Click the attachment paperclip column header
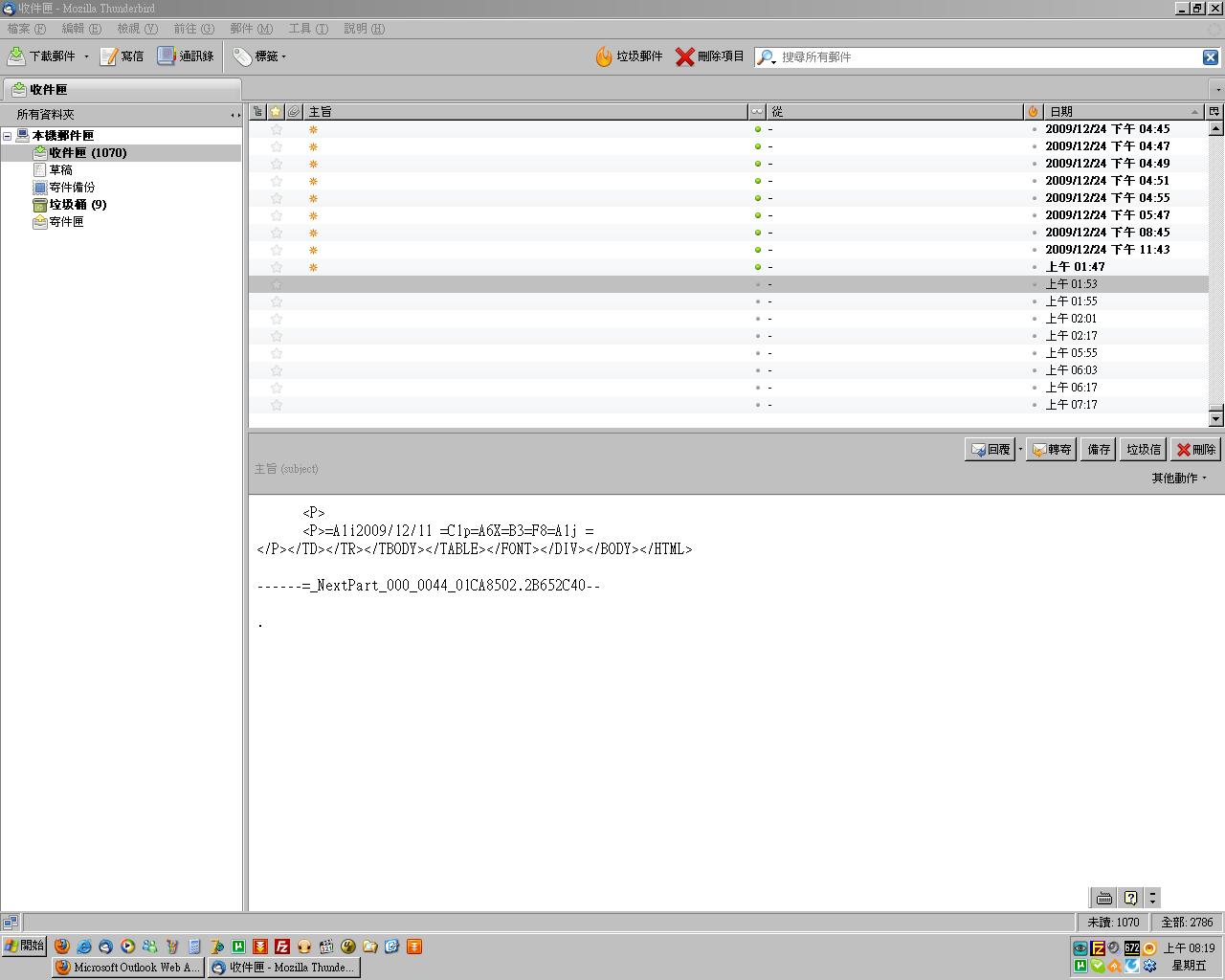The height and width of the screenshot is (980, 1225). point(294,112)
